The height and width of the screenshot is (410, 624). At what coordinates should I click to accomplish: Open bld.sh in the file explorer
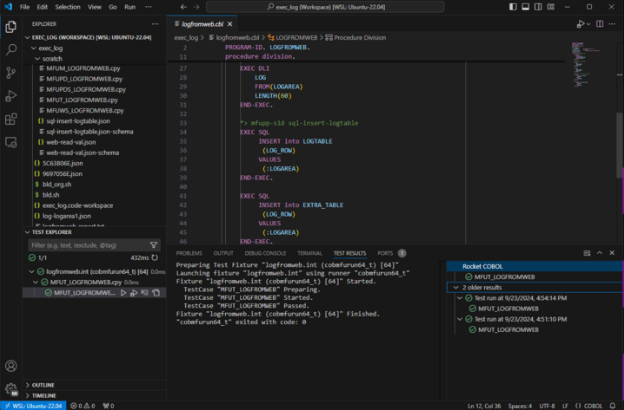pyautogui.click(x=51, y=195)
